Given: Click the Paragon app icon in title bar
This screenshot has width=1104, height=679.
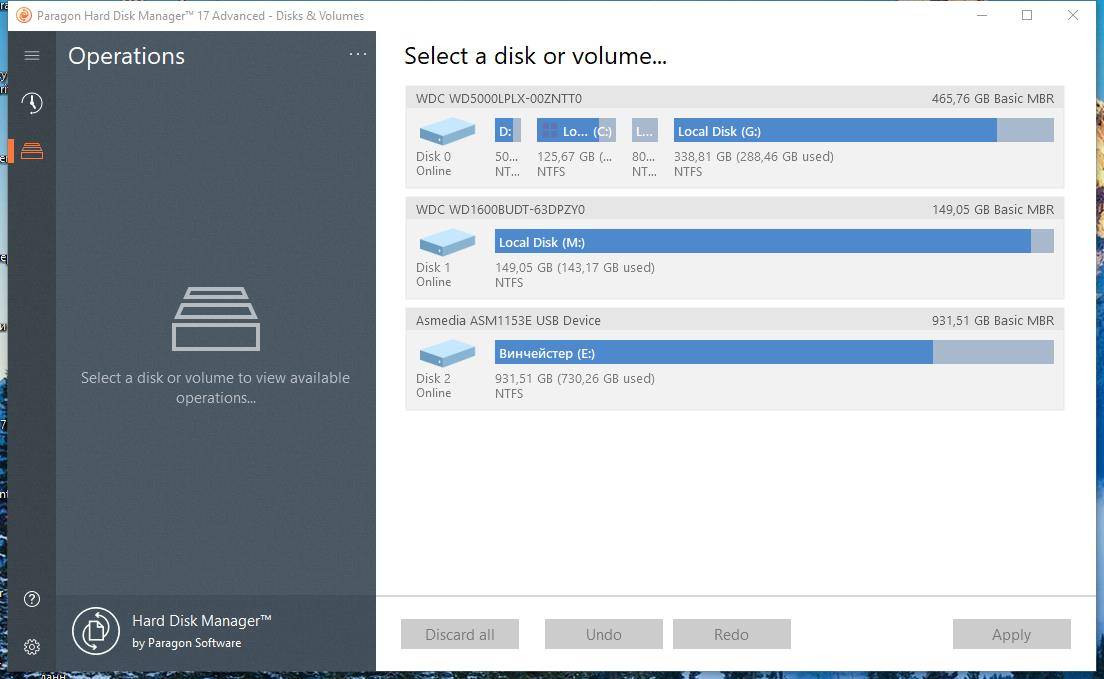Looking at the screenshot, I should 24,15.
